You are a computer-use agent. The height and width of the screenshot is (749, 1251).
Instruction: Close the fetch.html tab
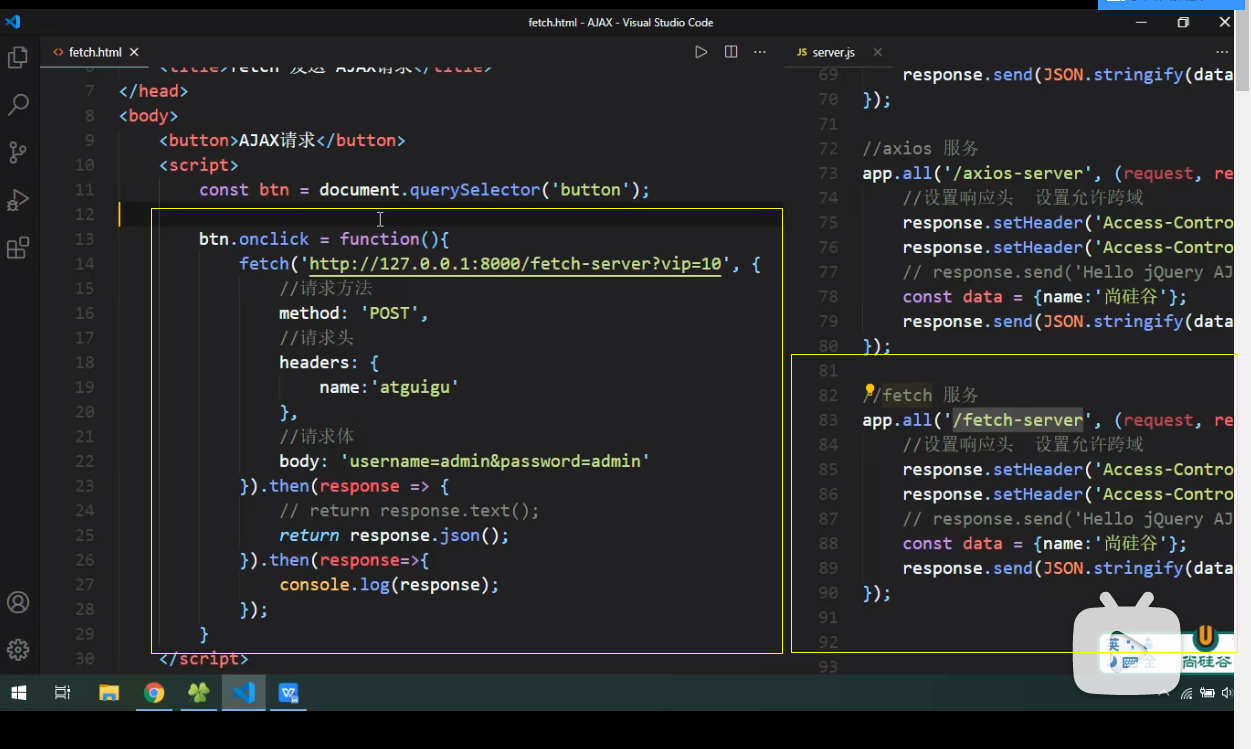click(134, 52)
